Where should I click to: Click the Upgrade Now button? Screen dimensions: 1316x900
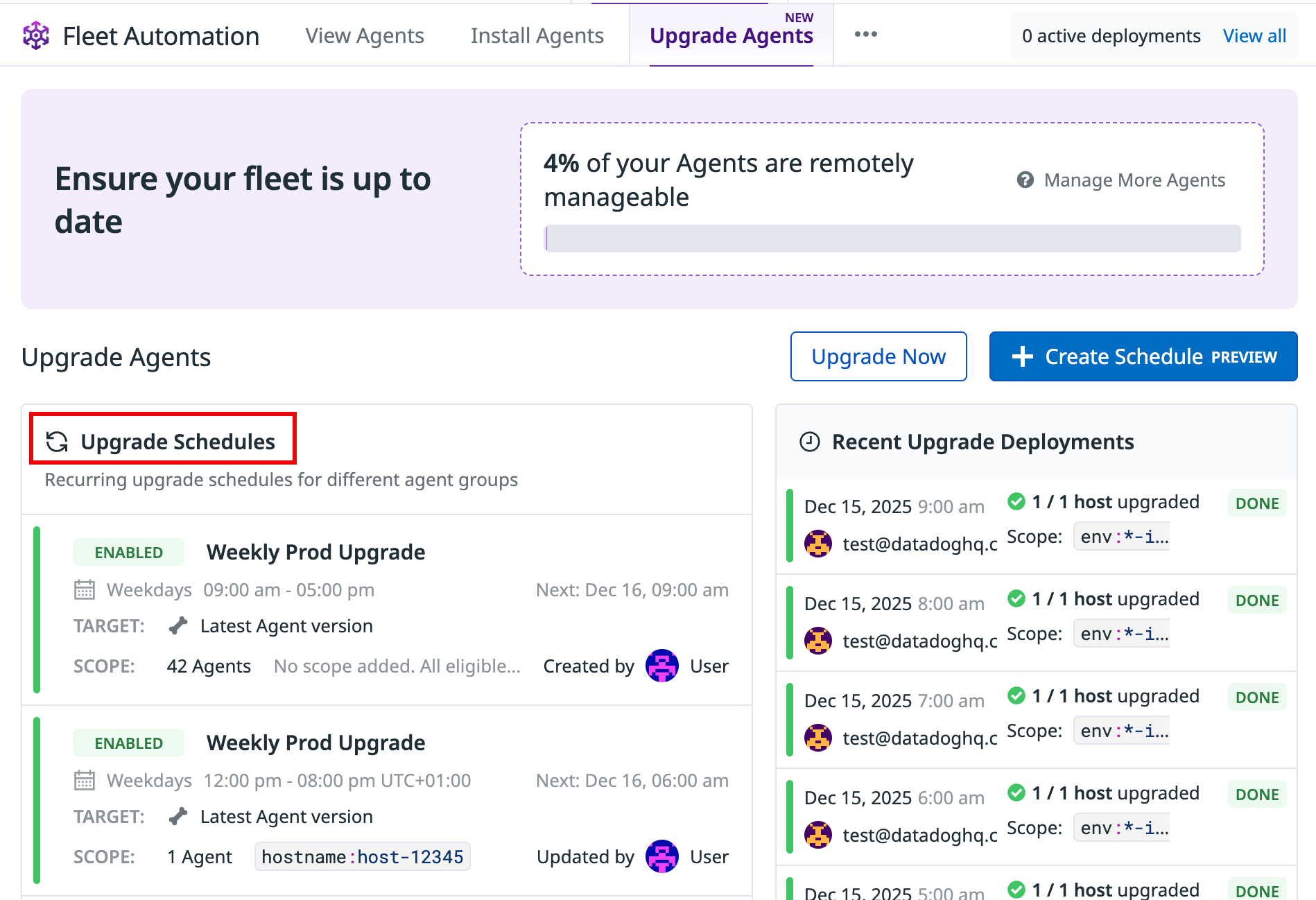point(878,356)
